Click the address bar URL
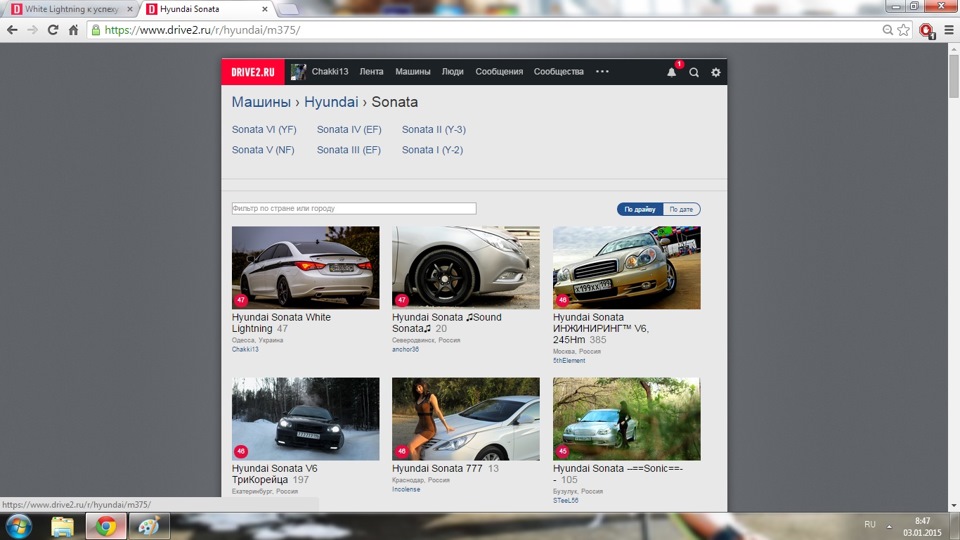Viewport: 960px width, 540px height. coord(202,30)
